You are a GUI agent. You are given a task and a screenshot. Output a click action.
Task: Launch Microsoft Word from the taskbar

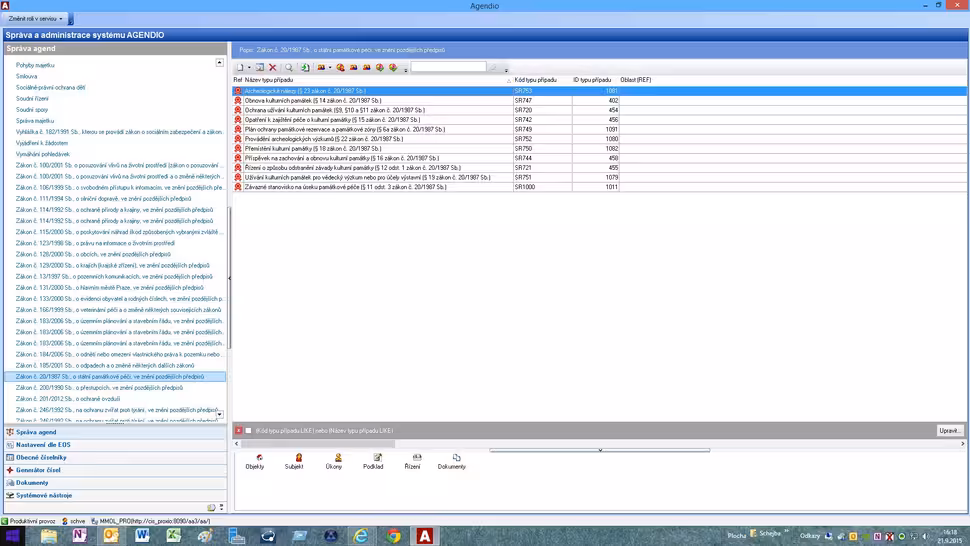click(142, 536)
